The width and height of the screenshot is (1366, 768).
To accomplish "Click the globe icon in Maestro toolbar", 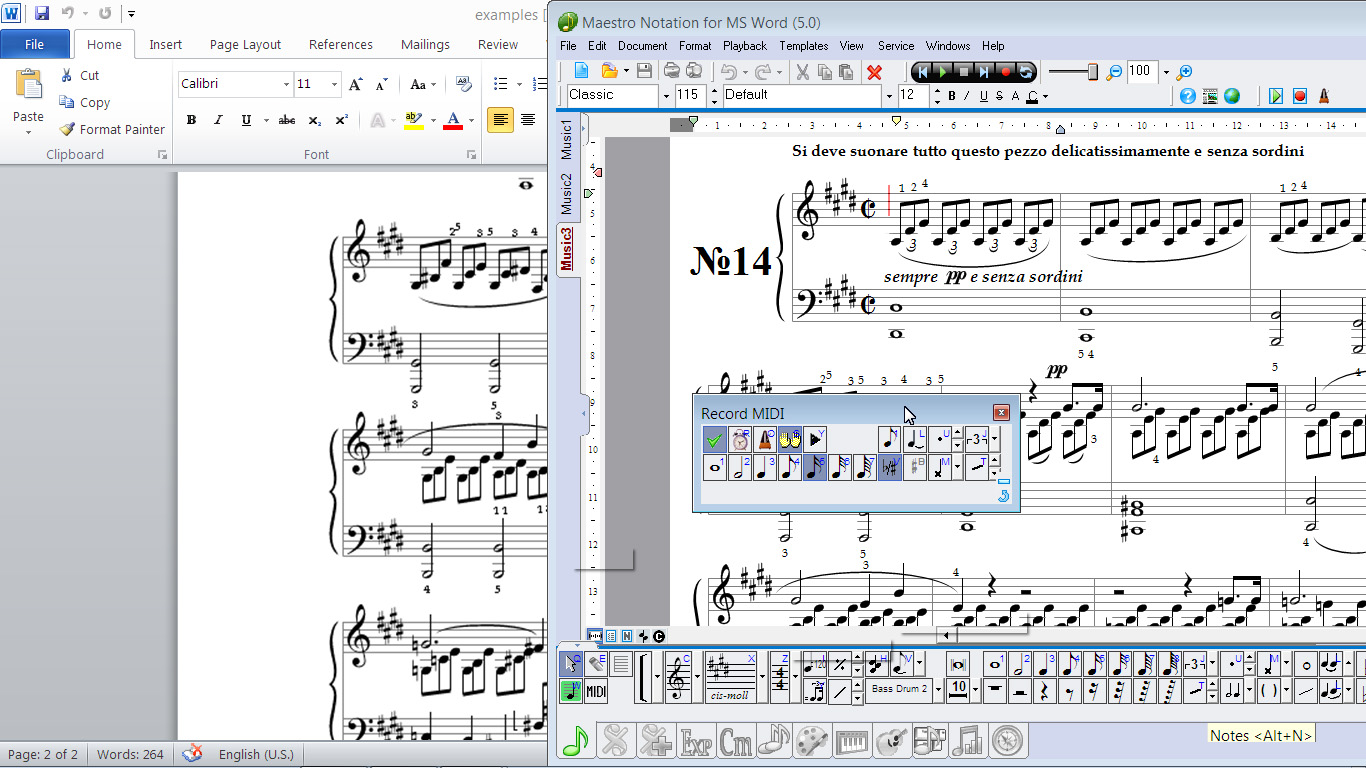I will coord(1232,96).
